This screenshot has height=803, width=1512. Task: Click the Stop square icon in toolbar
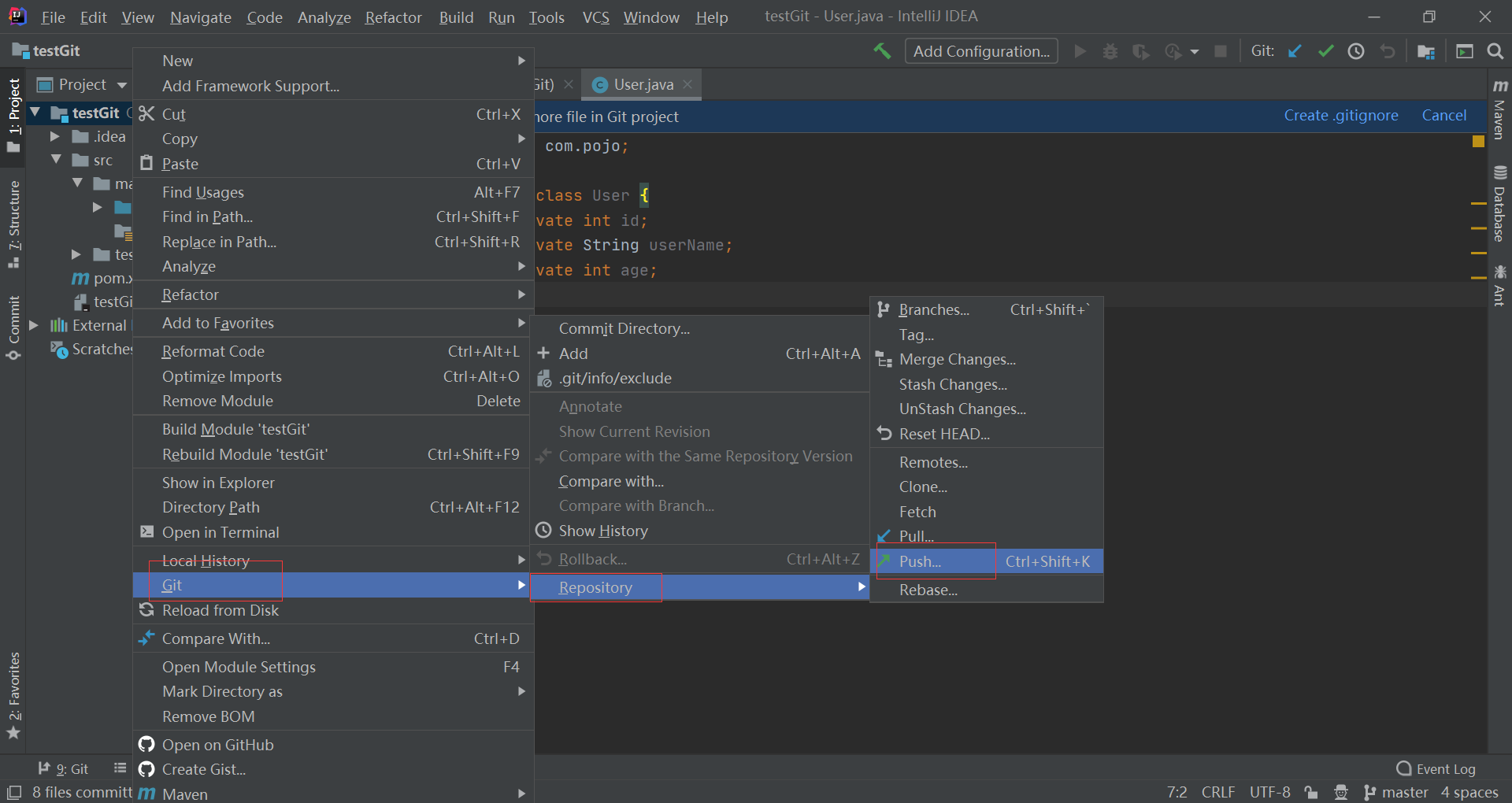pyautogui.click(x=1221, y=51)
